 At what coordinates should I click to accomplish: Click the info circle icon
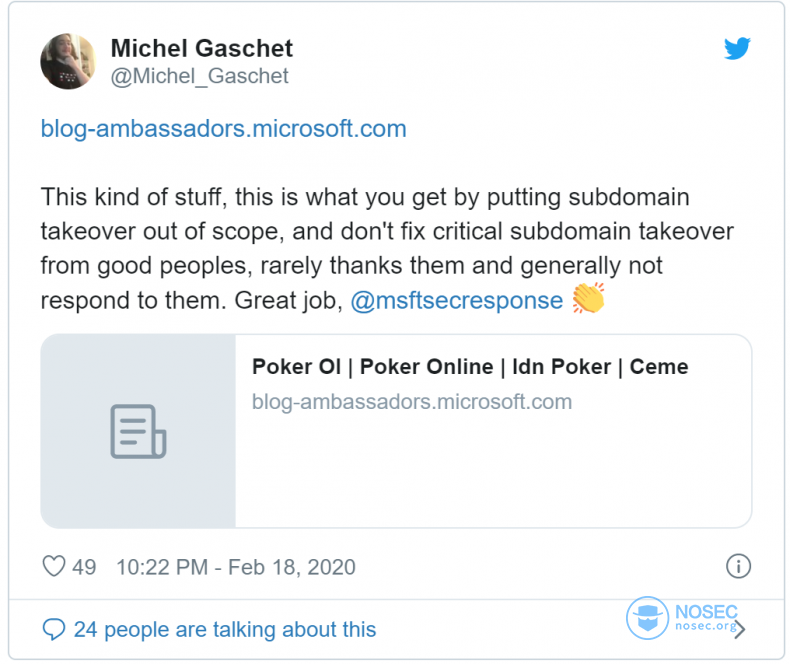(x=738, y=567)
